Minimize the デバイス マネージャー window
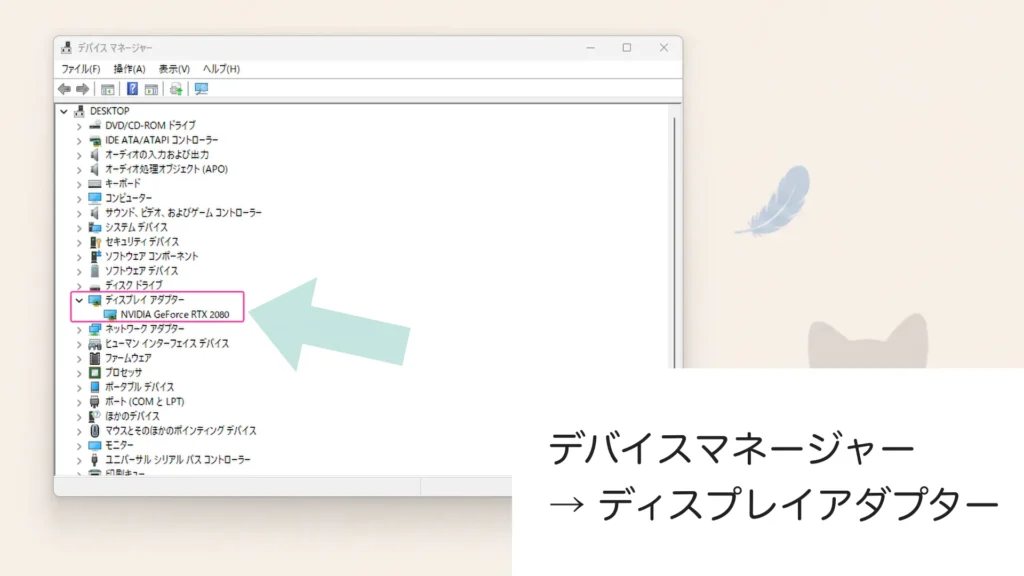Screen dimensions: 1024x576 (590, 48)
